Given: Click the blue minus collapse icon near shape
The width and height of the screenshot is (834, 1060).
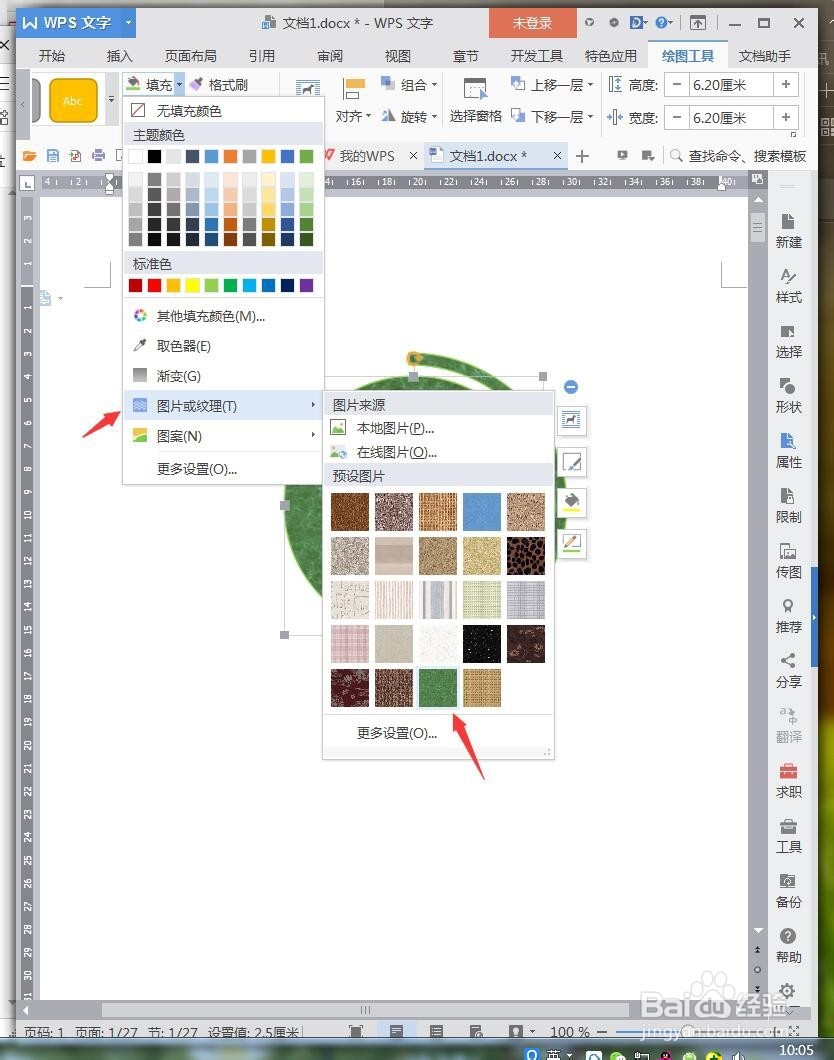Looking at the screenshot, I should click(571, 387).
